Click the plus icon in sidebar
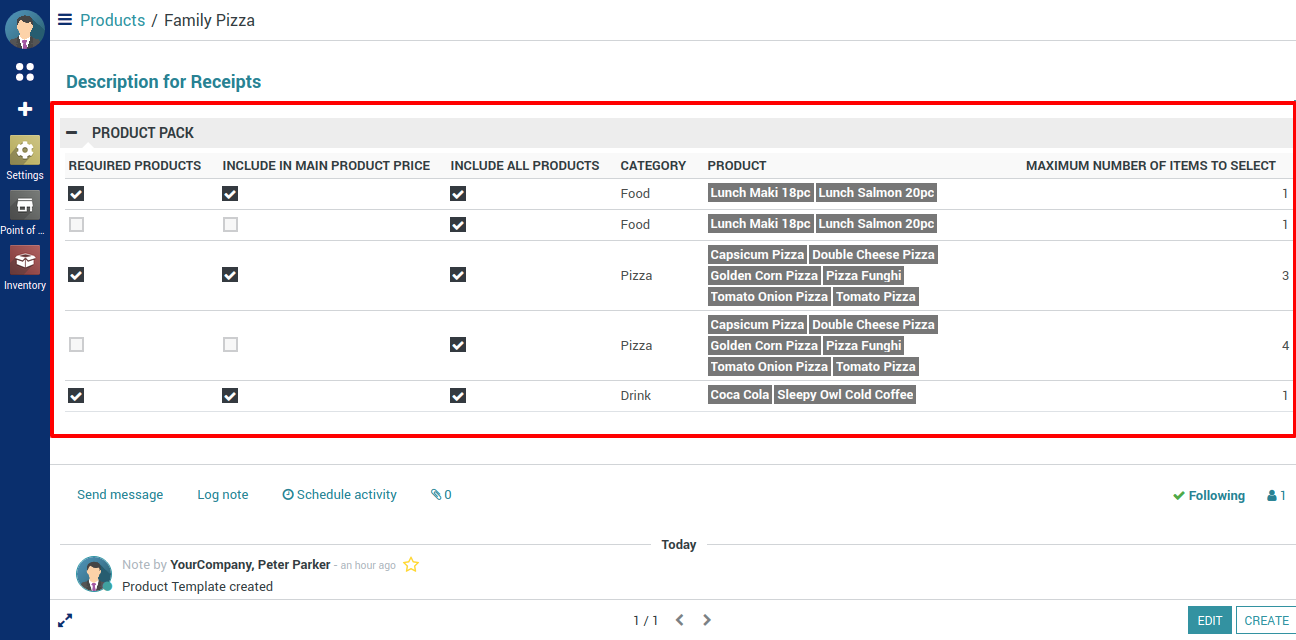Screen dimensions: 1296x640 25,109
